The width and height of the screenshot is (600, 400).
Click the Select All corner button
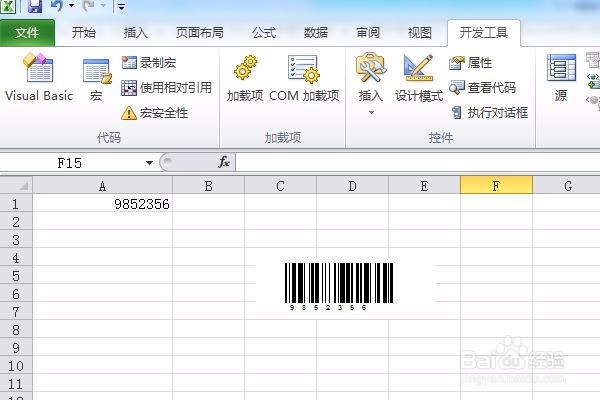click(x=16, y=186)
